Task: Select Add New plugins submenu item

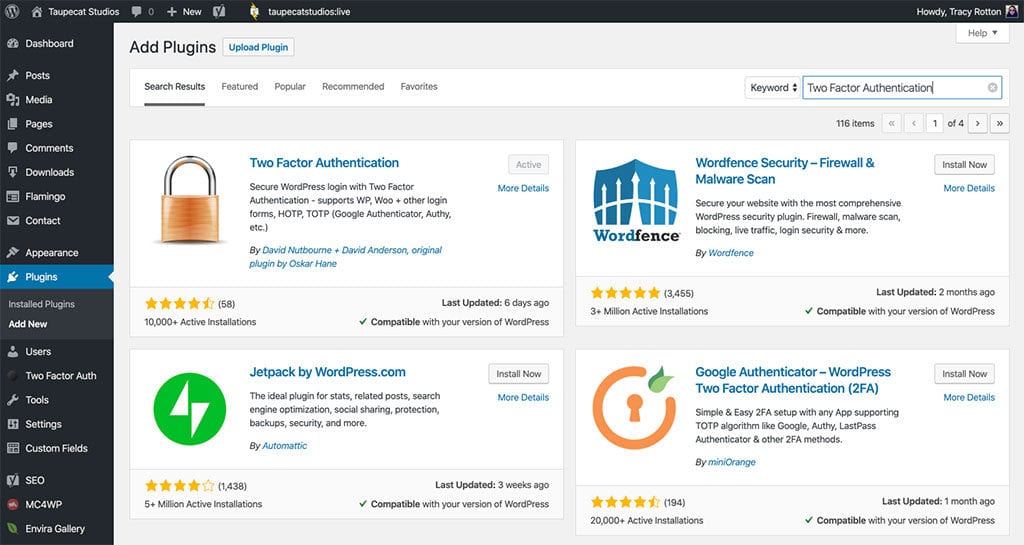Action: click(28, 324)
